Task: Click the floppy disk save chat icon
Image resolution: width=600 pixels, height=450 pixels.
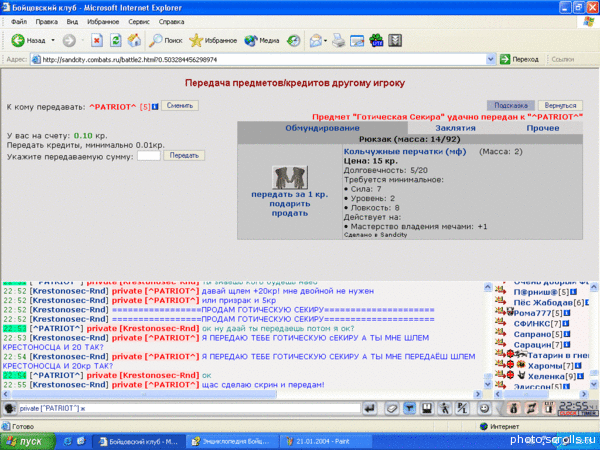Action: (427, 409)
